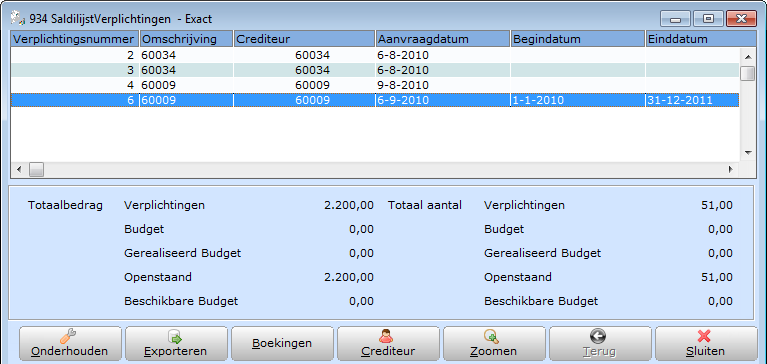Click the horizontal scrollbar right arrow

[x=731, y=170]
